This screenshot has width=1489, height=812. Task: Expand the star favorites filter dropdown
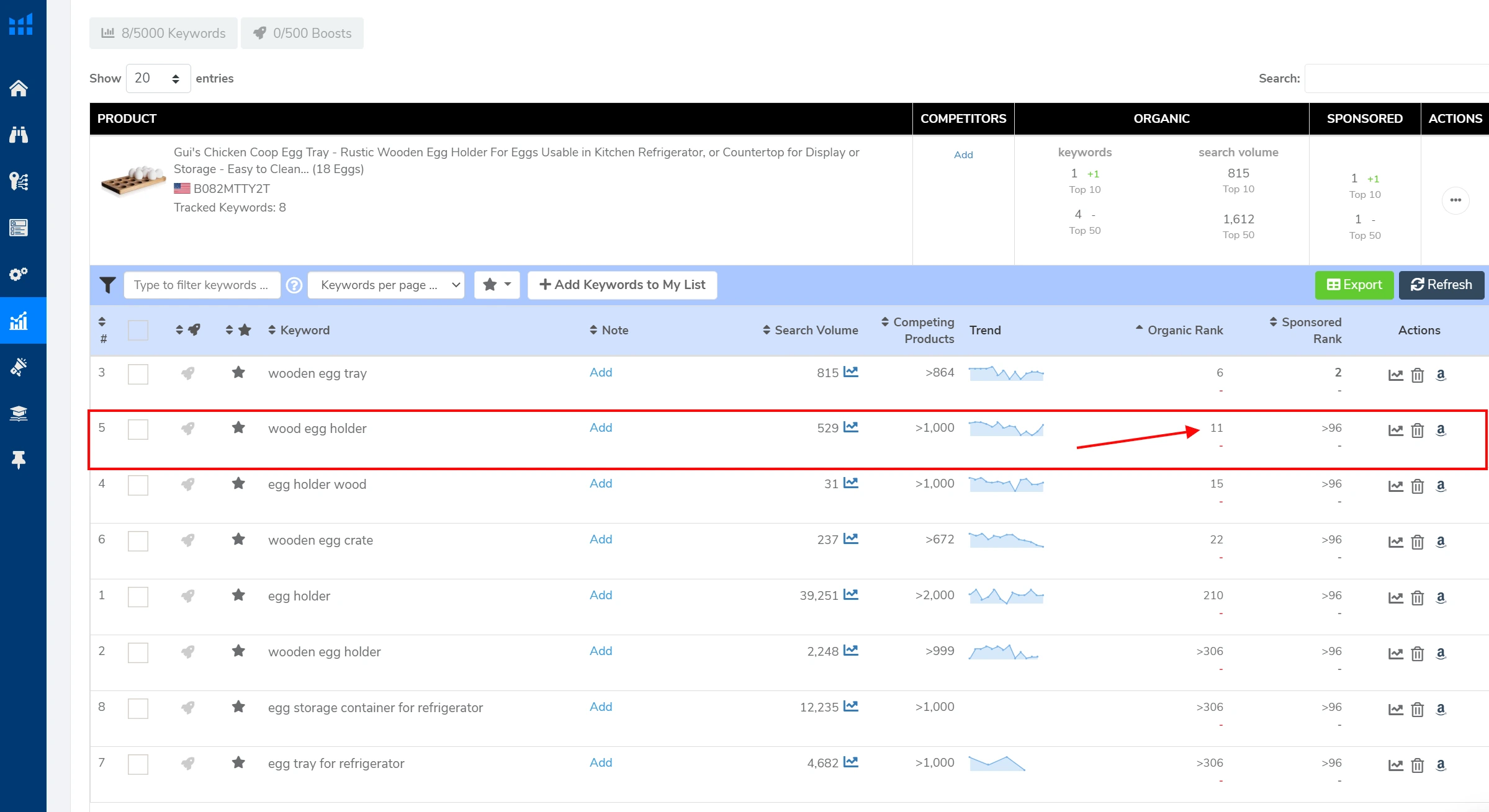[497, 285]
